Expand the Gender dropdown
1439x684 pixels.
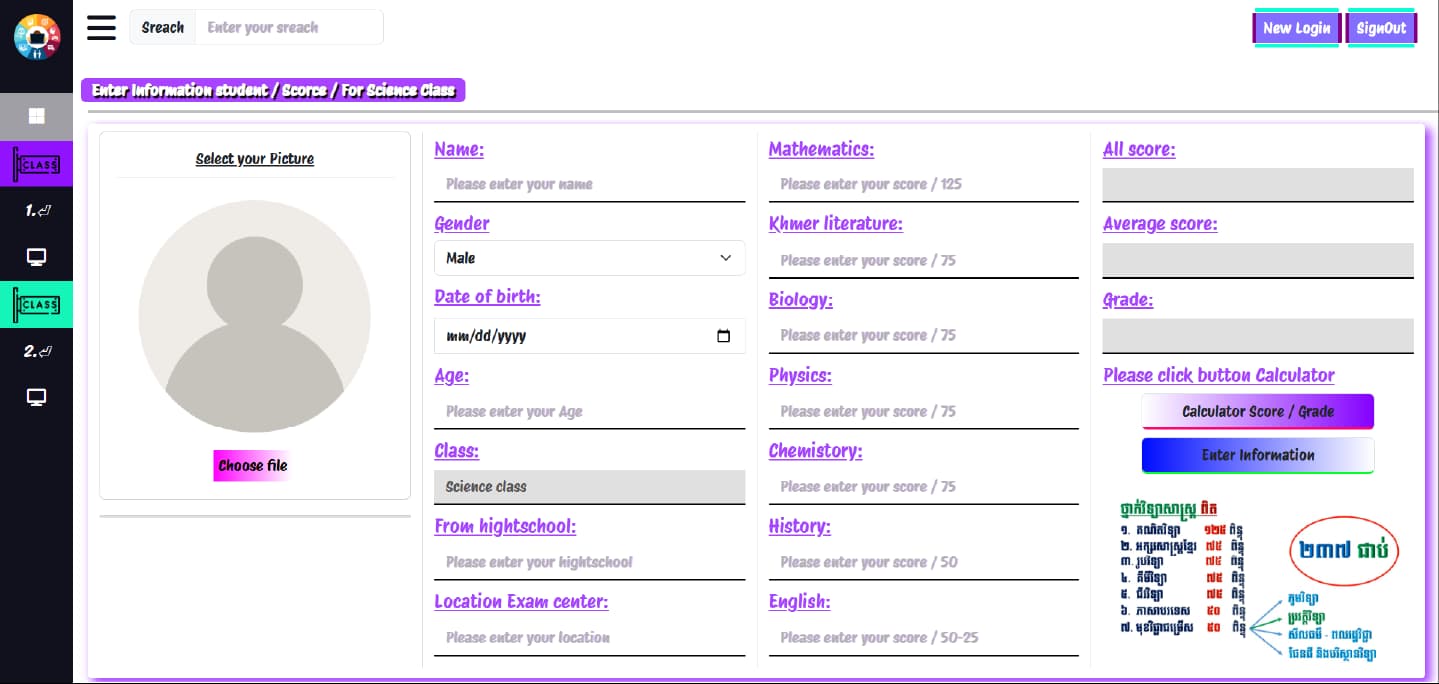590,258
